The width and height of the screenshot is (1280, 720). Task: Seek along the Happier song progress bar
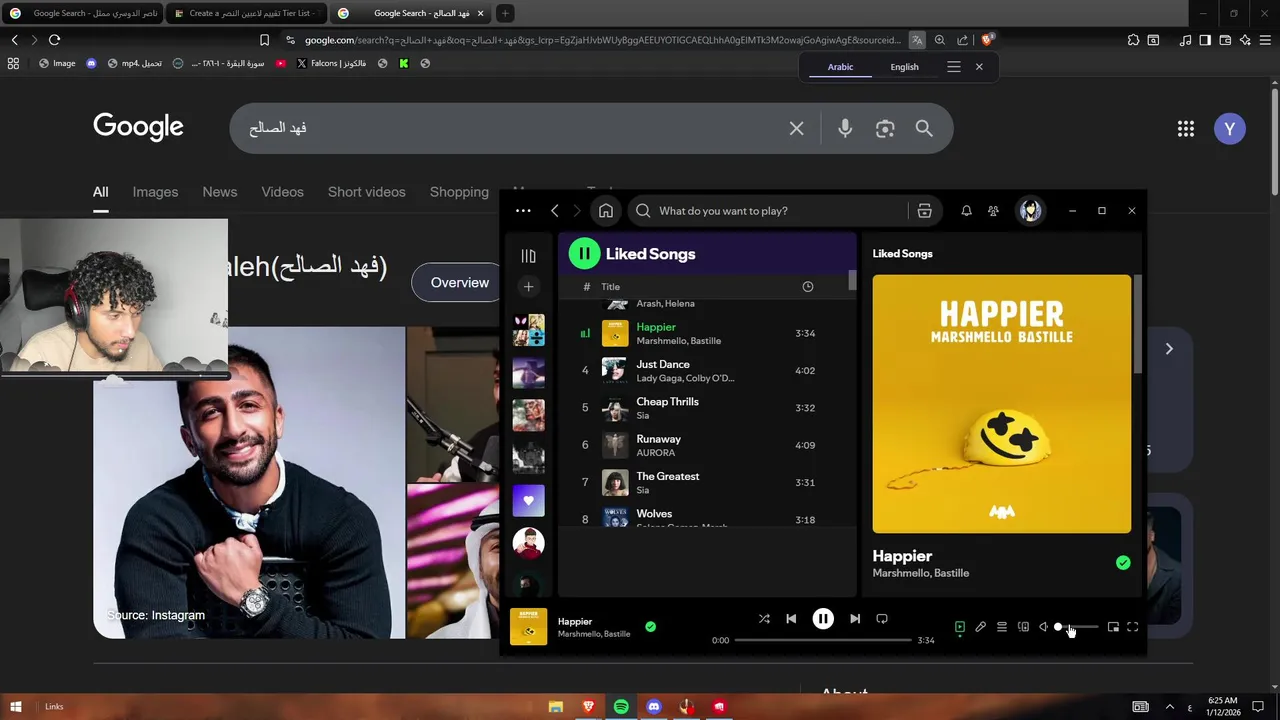coord(823,640)
